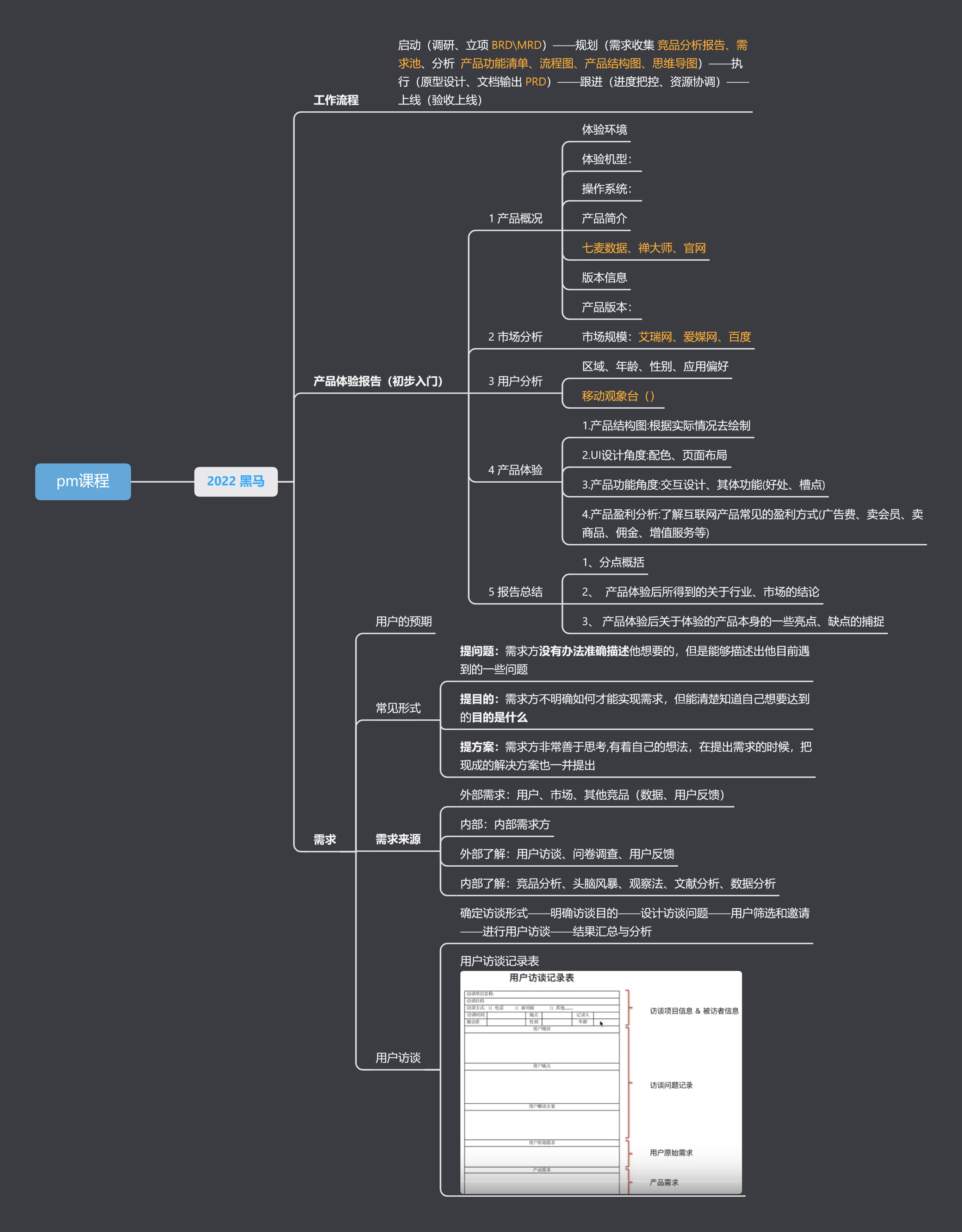
Task: Select the 提目的 description node
Action: (635, 707)
